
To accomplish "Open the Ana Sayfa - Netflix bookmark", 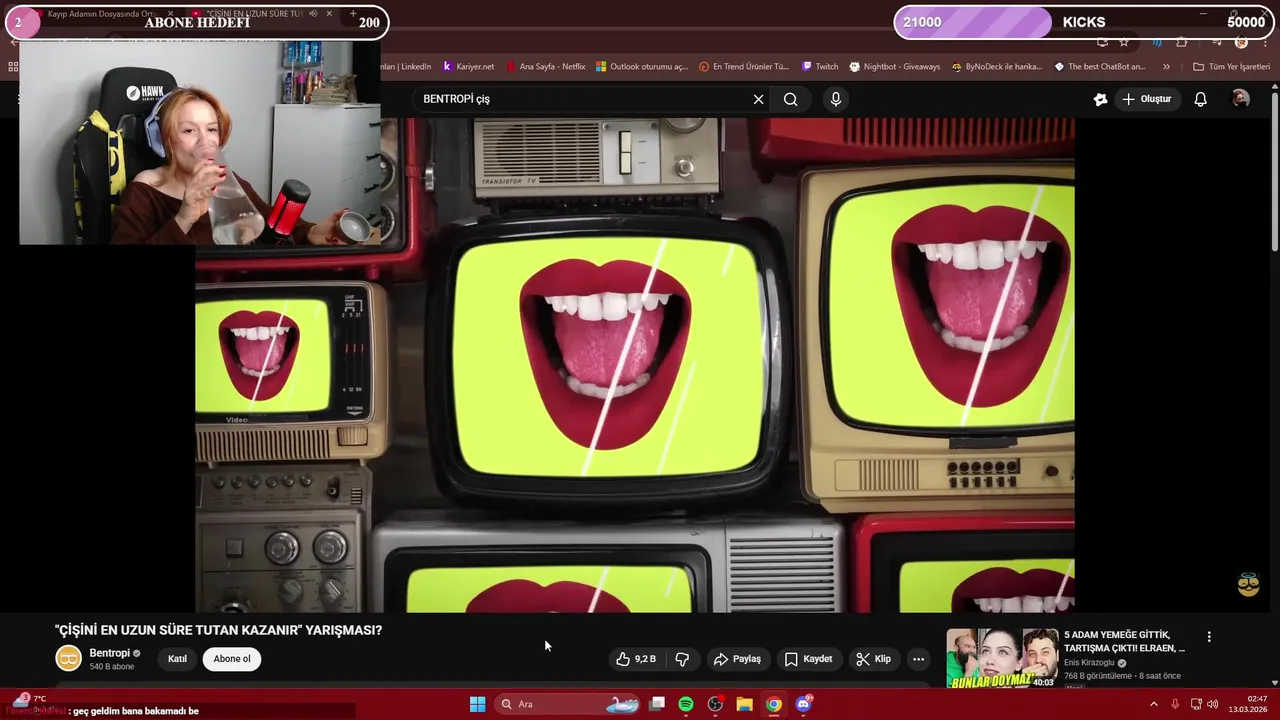I will pyautogui.click(x=545, y=67).
